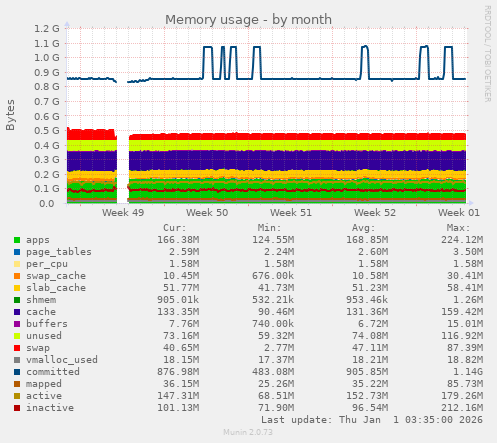Click committed max value 1.14G
The image size is (497, 443).
[x=468, y=372]
